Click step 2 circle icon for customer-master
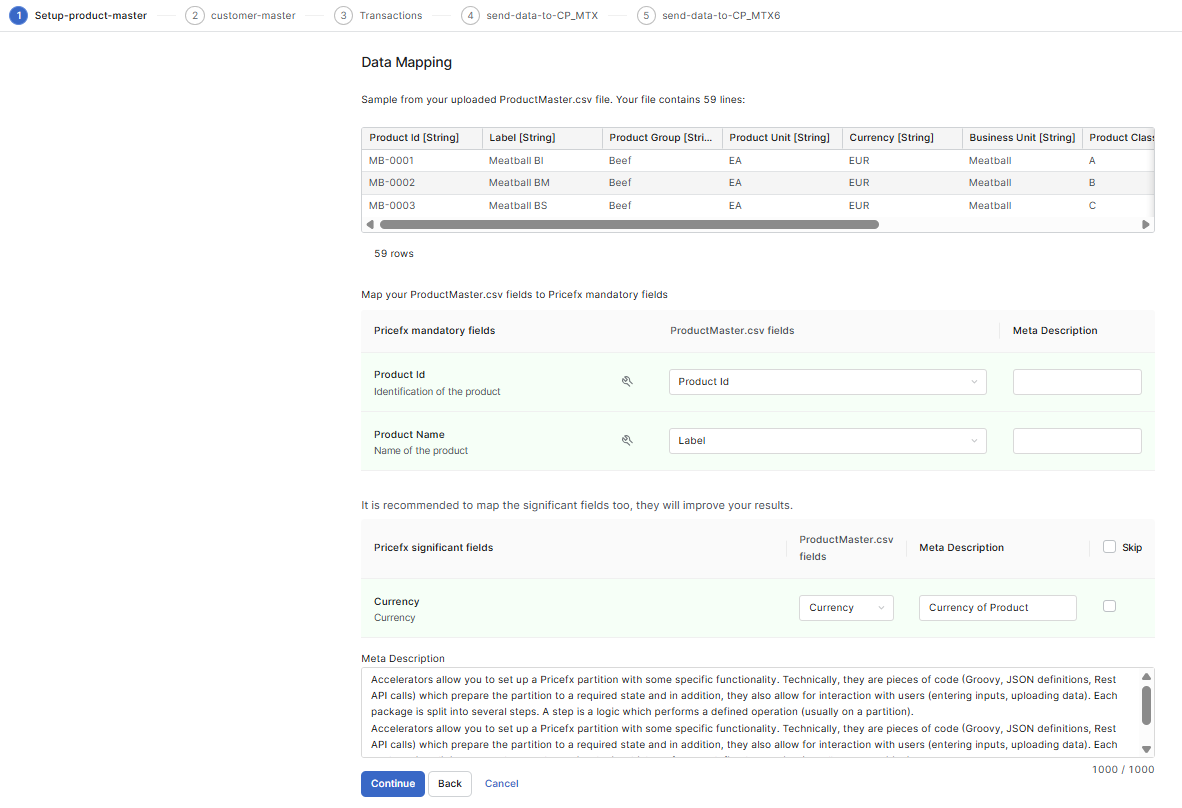Screen dimensions: 1182x808 pyautogui.click(x=194, y=15)
